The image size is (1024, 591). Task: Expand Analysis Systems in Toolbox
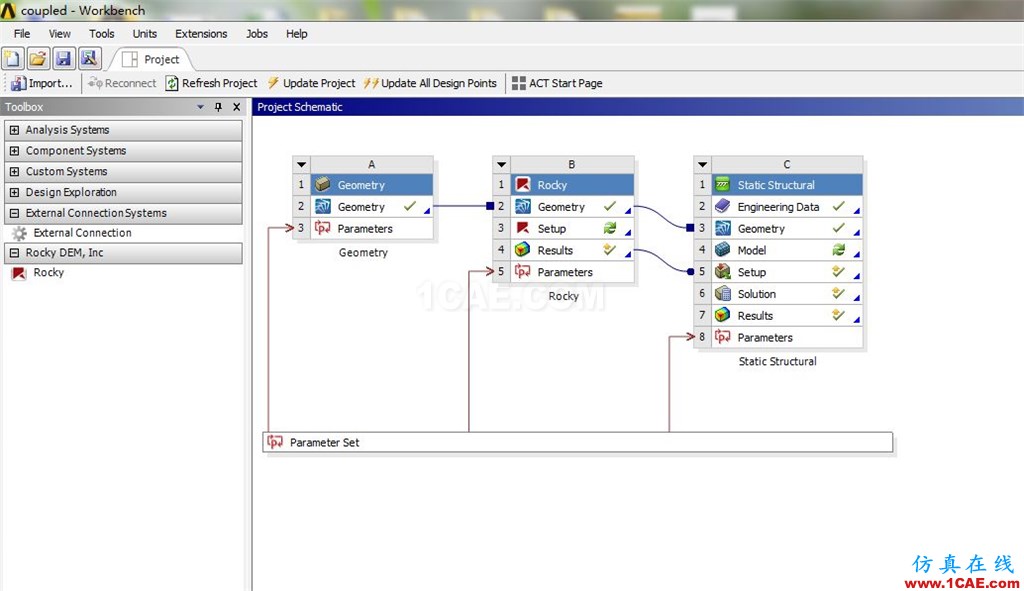coord(14,130)
